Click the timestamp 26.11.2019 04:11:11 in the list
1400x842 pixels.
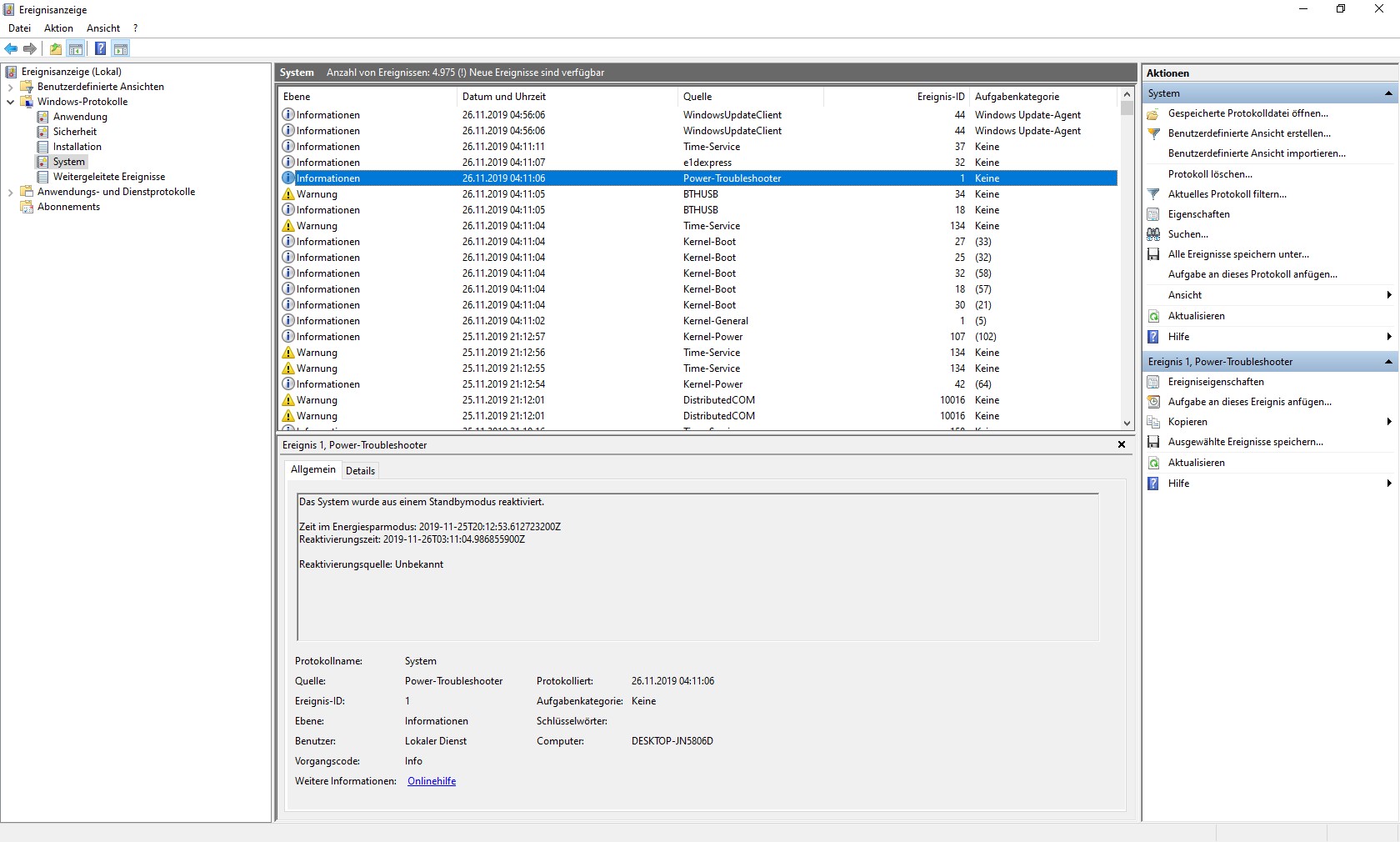503,147
